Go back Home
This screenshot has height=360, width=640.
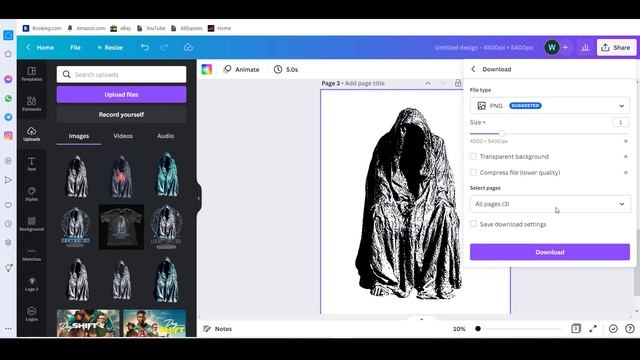[x=40, y=47]
